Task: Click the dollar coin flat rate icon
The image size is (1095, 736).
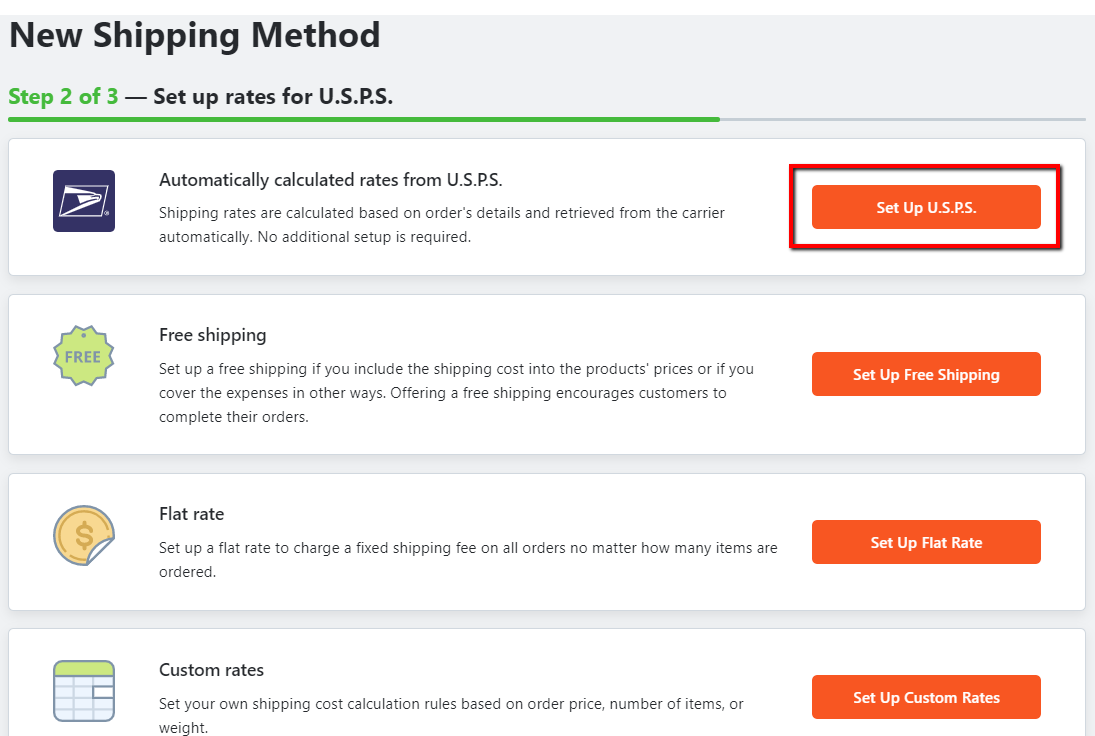Action: [83, 535]
